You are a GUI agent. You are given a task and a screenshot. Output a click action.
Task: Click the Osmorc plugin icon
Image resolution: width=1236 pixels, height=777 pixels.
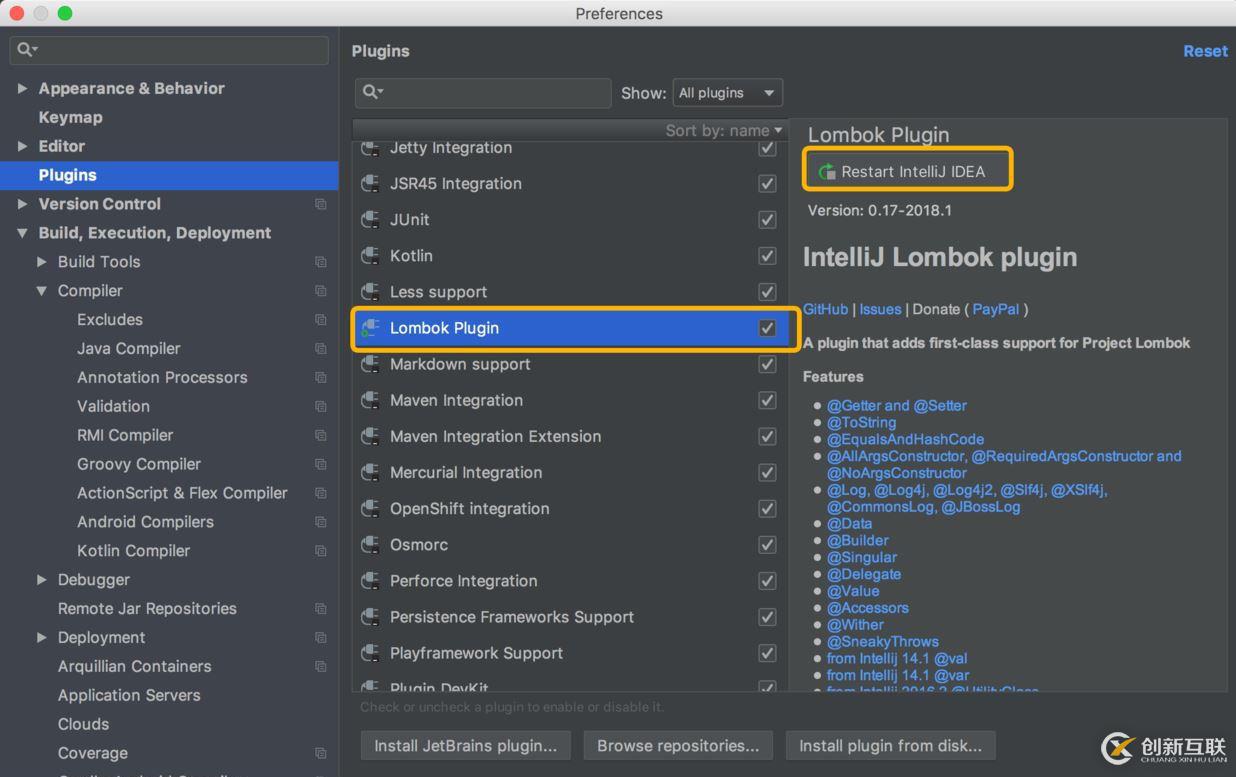(x=371, y=544)
